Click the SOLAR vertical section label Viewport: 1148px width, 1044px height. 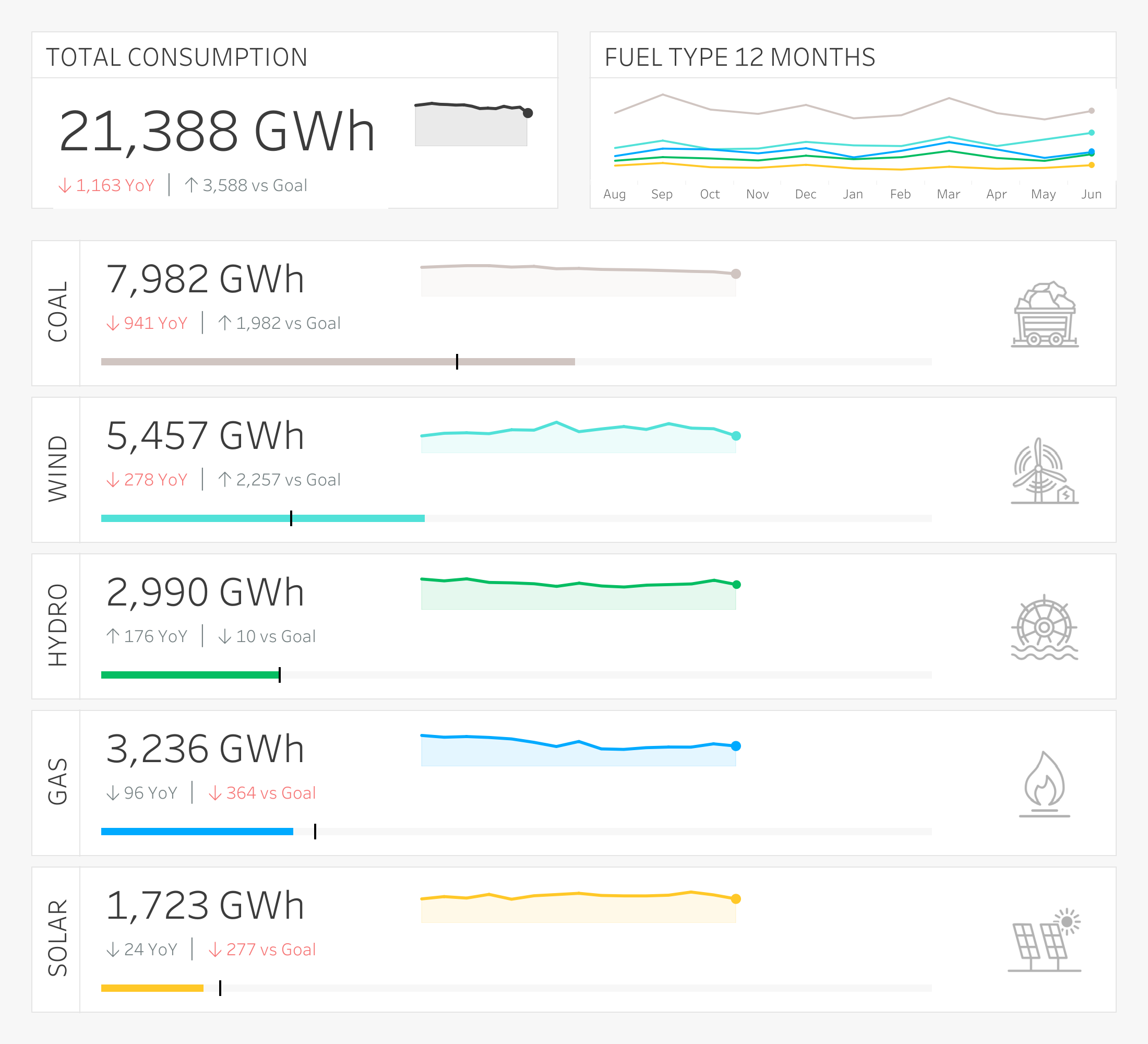(x=58, y=939)
